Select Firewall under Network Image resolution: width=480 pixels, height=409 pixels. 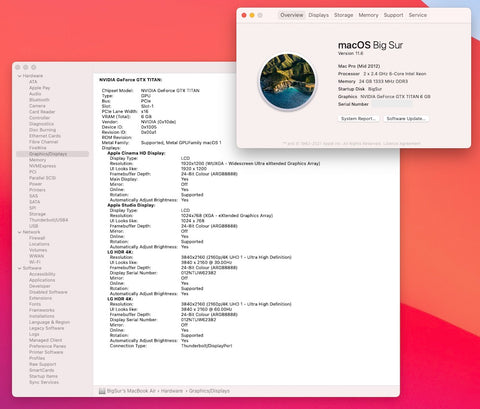pyautogui.click(x=37, y=238)
